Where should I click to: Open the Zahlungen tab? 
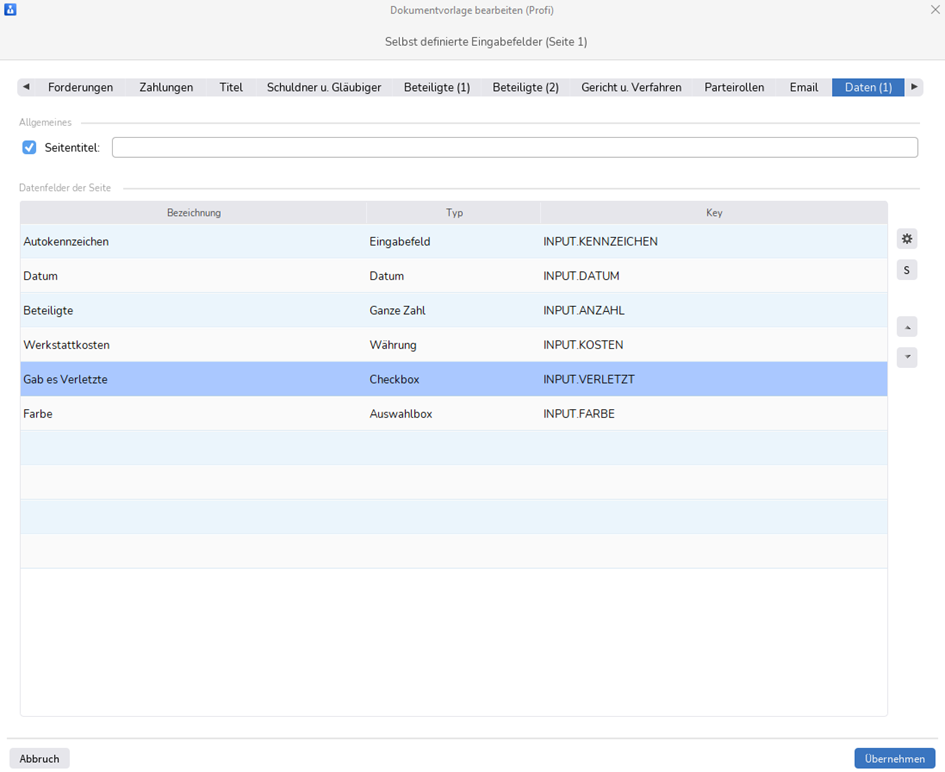click(166, 87)
